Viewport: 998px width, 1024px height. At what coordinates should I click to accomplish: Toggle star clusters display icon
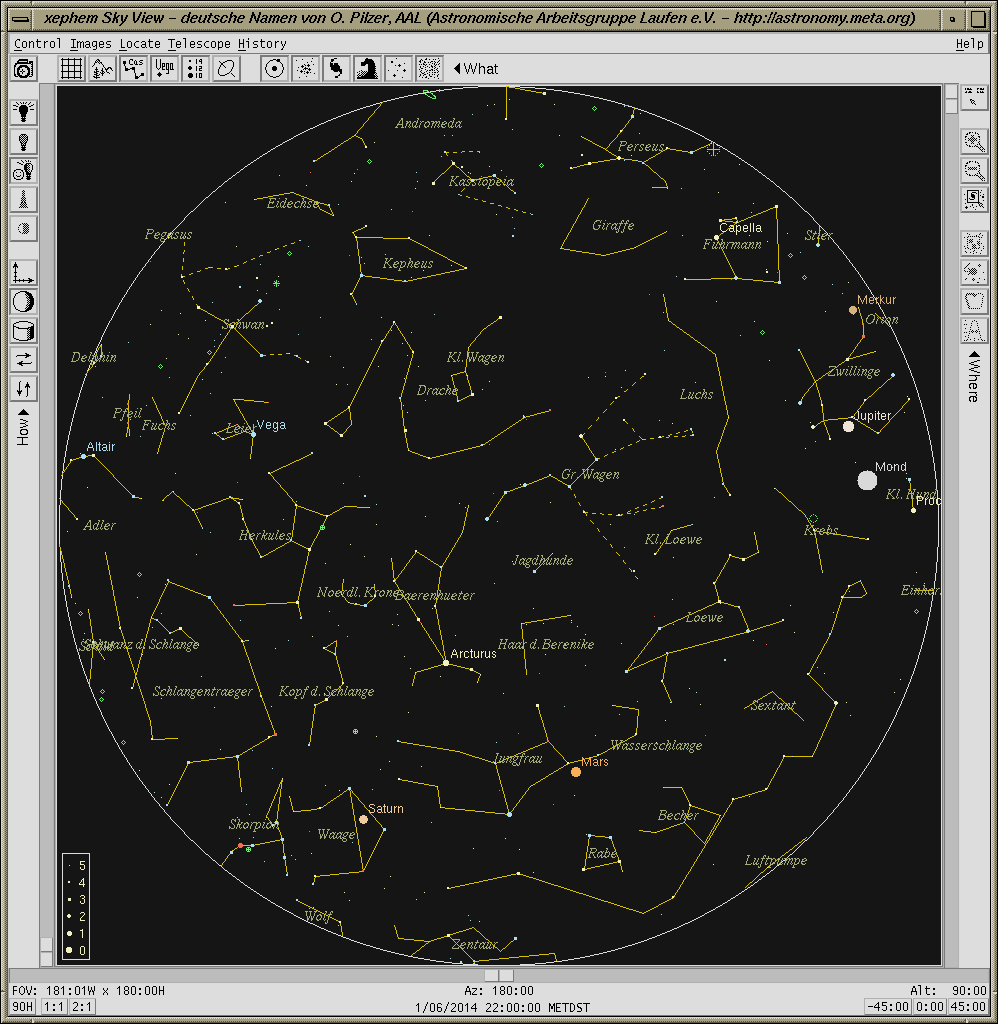305,69
